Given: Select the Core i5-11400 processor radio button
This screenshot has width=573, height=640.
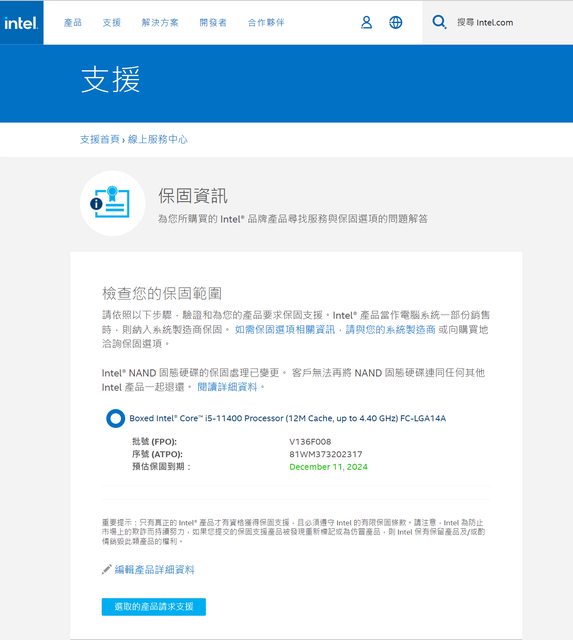Looking at the screenshot, I should [x=115, y=418].
